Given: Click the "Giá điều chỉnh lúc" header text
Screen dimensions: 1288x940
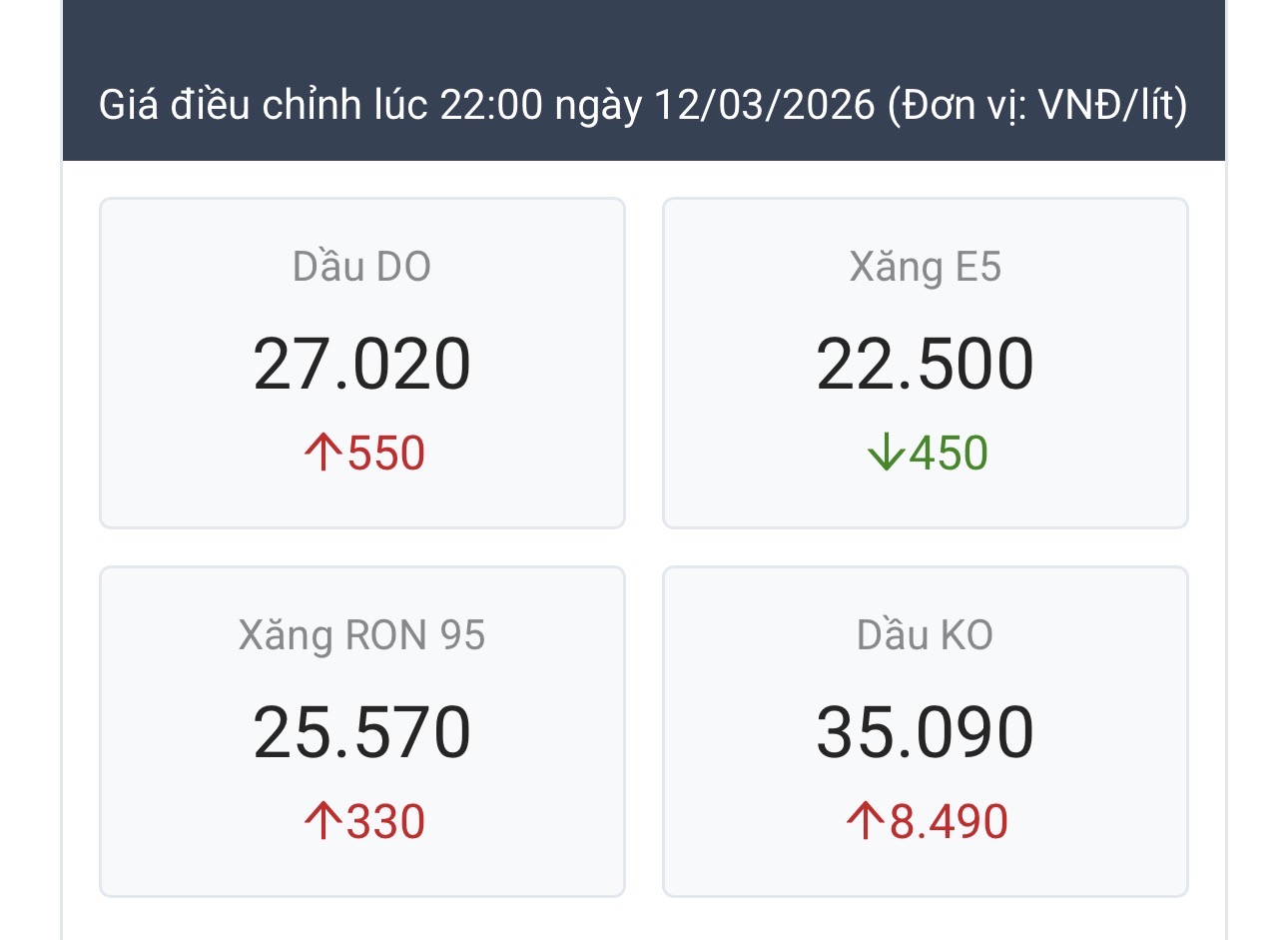Looking at the screenshot, I should [x=263, y=105].
